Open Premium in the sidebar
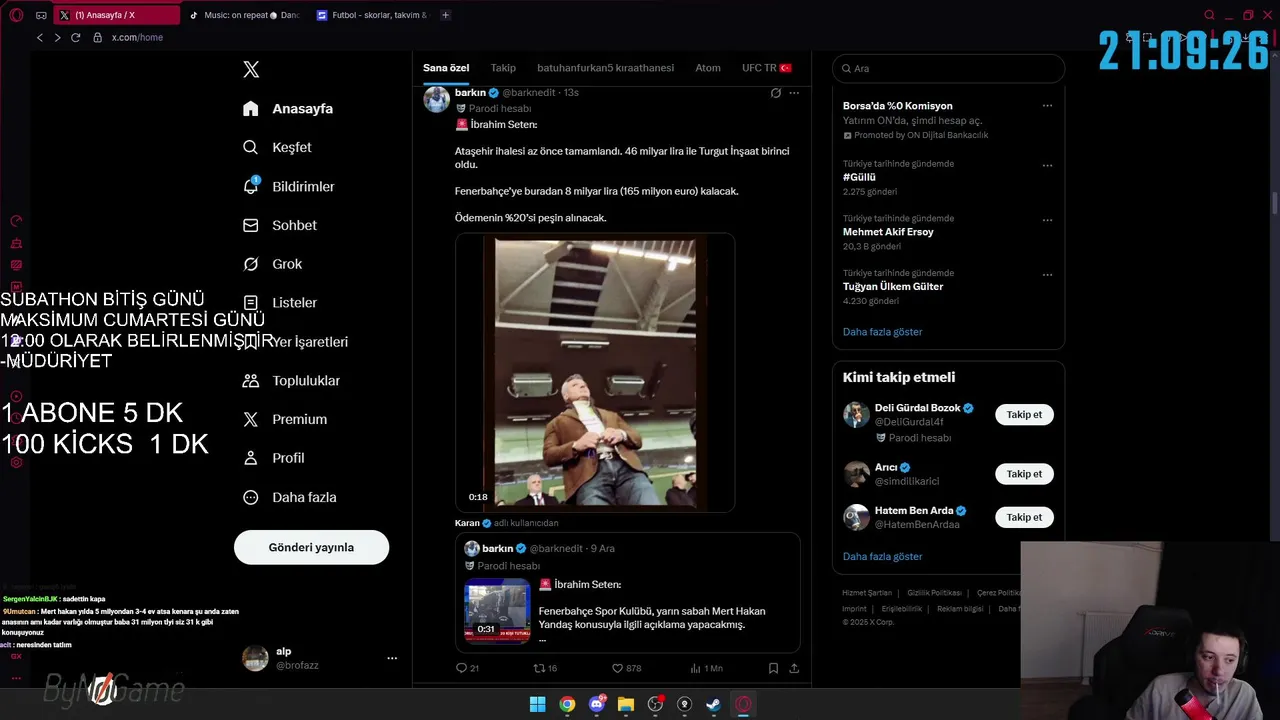 coord(285,419)
